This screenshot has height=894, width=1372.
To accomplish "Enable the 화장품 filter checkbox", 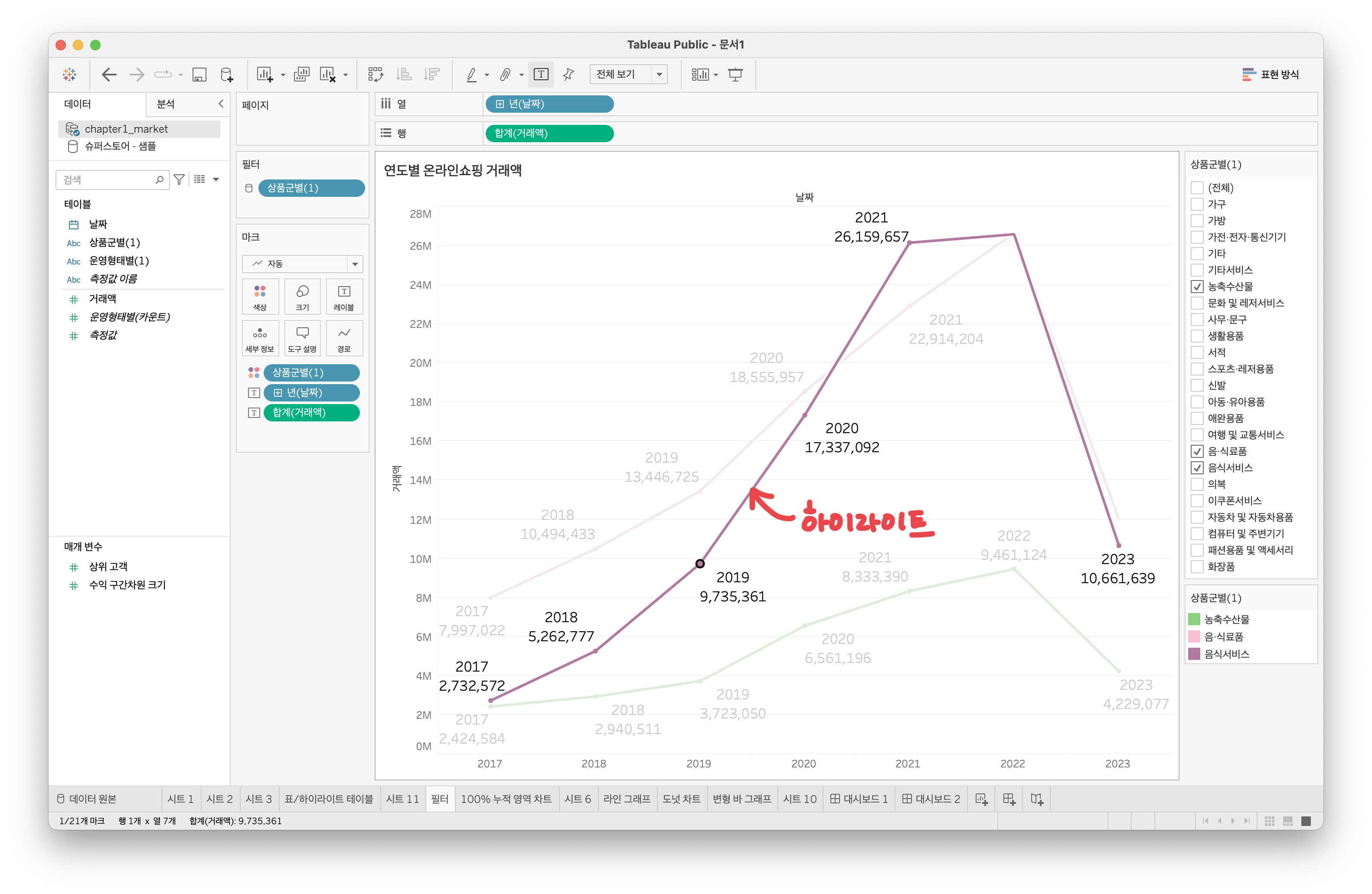I will (x=1197, y=567).
